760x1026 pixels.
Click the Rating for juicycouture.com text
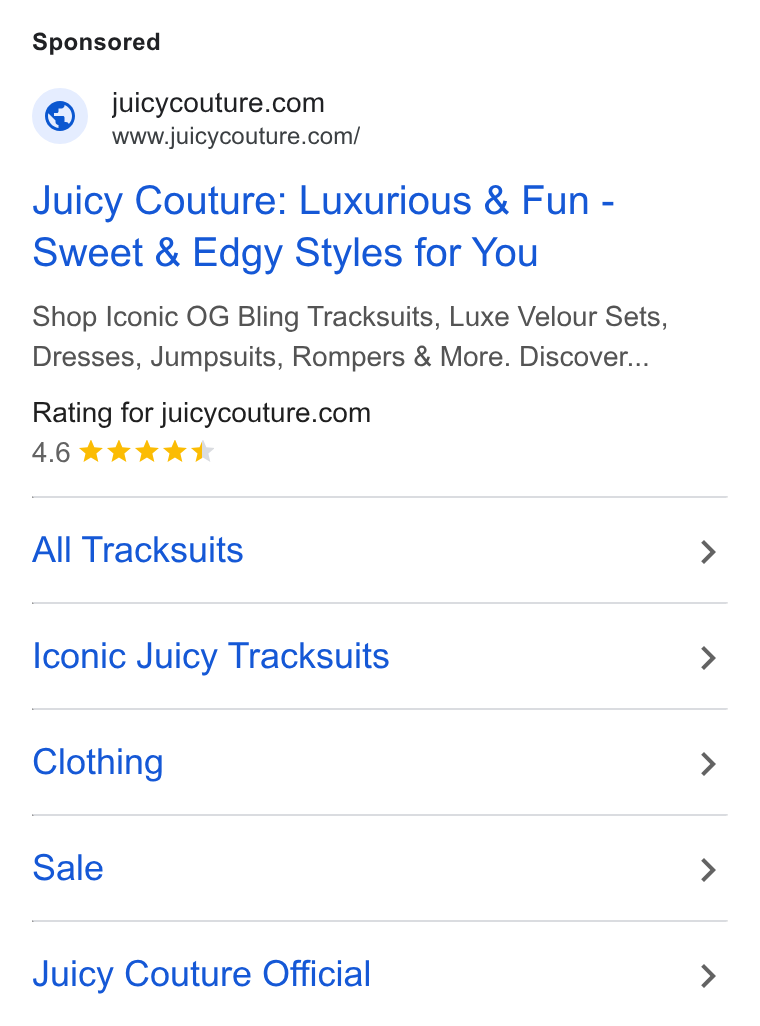(202, 414)
